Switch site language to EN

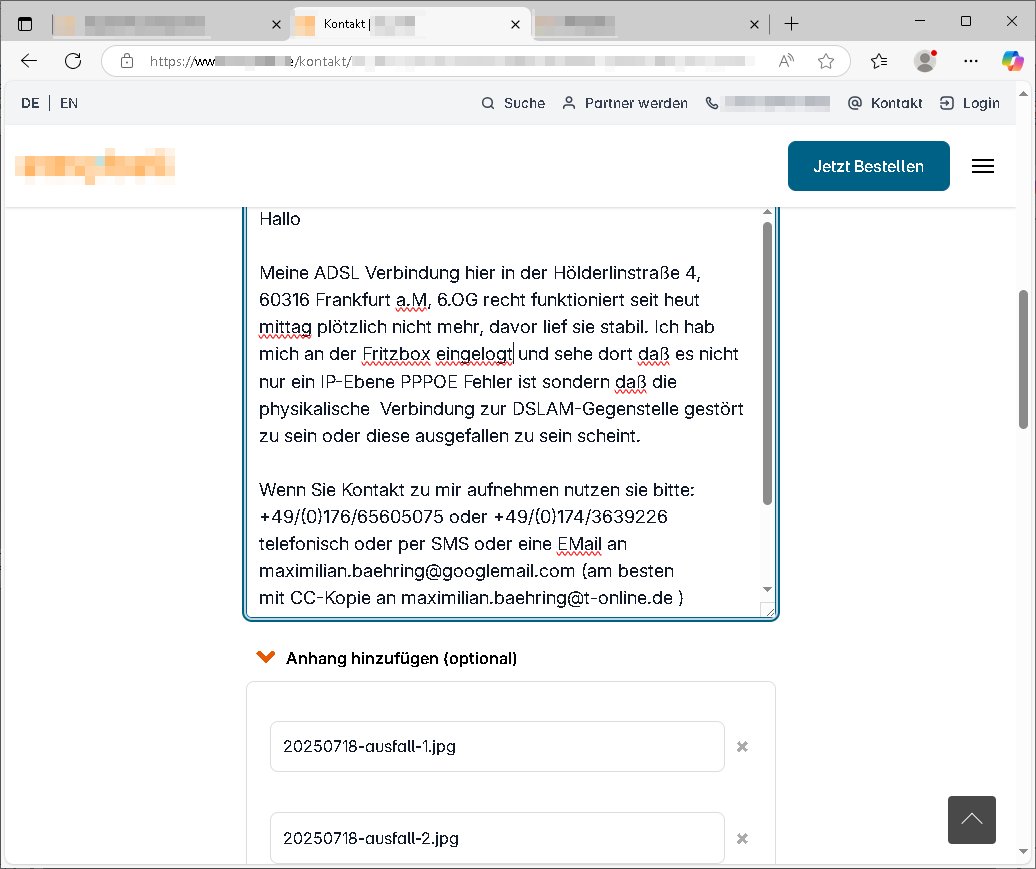pos(69,103)
